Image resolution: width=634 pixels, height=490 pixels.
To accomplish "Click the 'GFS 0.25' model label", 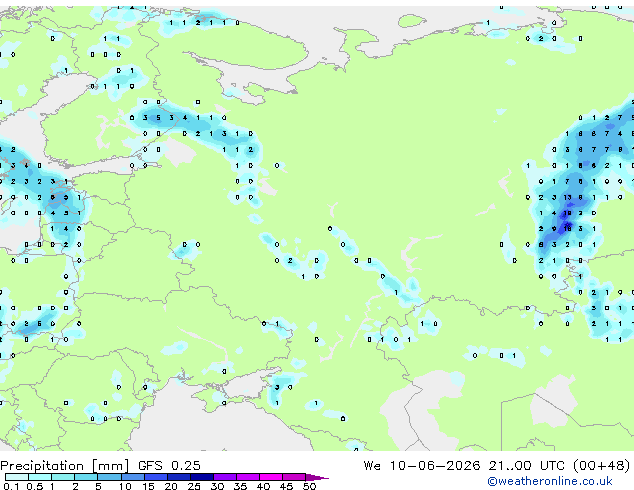I will 169,466.
